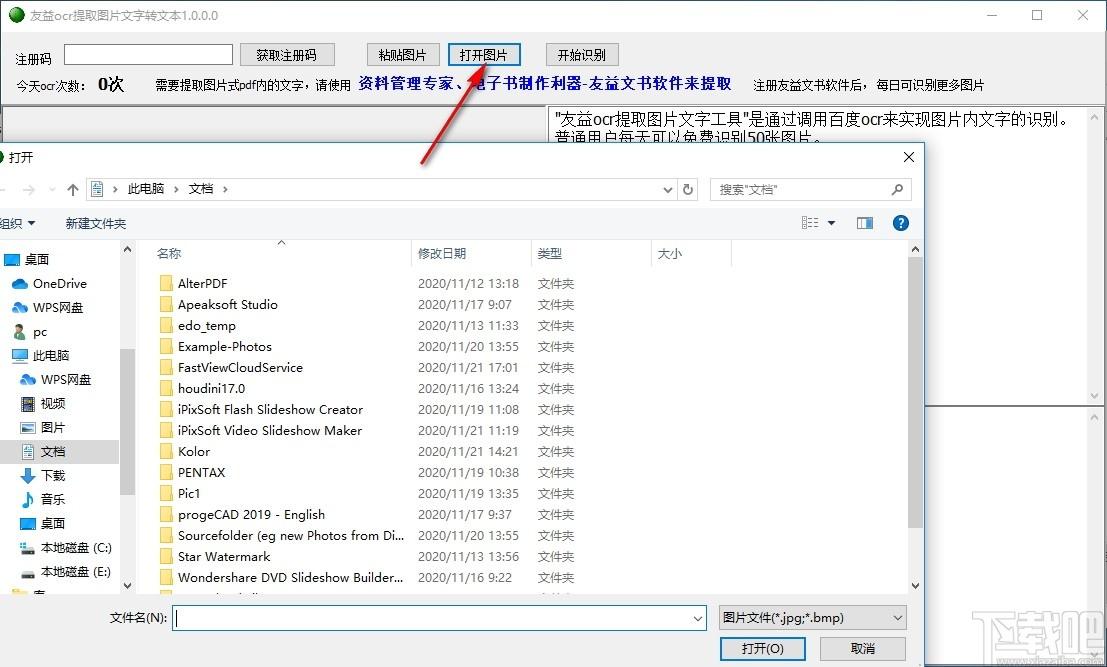The height and width of the screenshot is (667, 1107).
Task: Click 新建文件夹 in the toolbar
Action: 96,224
